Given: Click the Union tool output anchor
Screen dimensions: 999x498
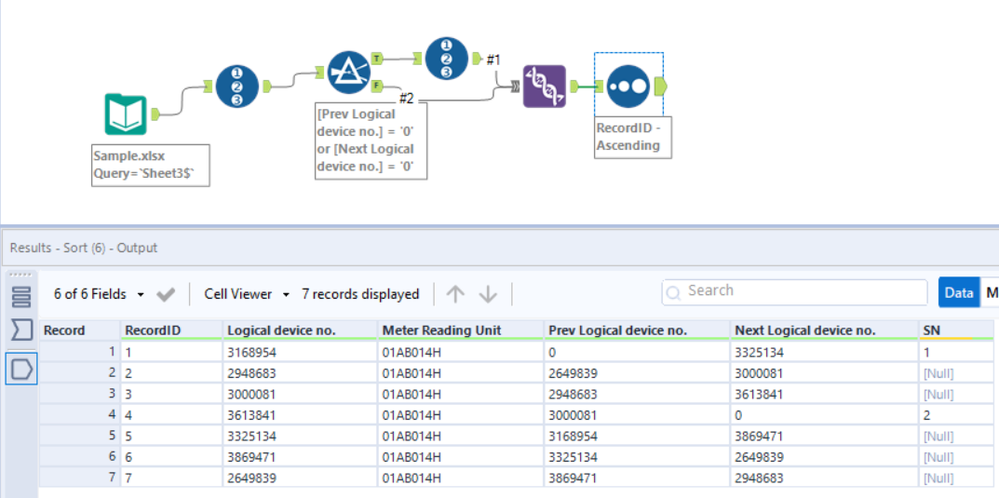Looking at the screenshot, I should (574, 86).
